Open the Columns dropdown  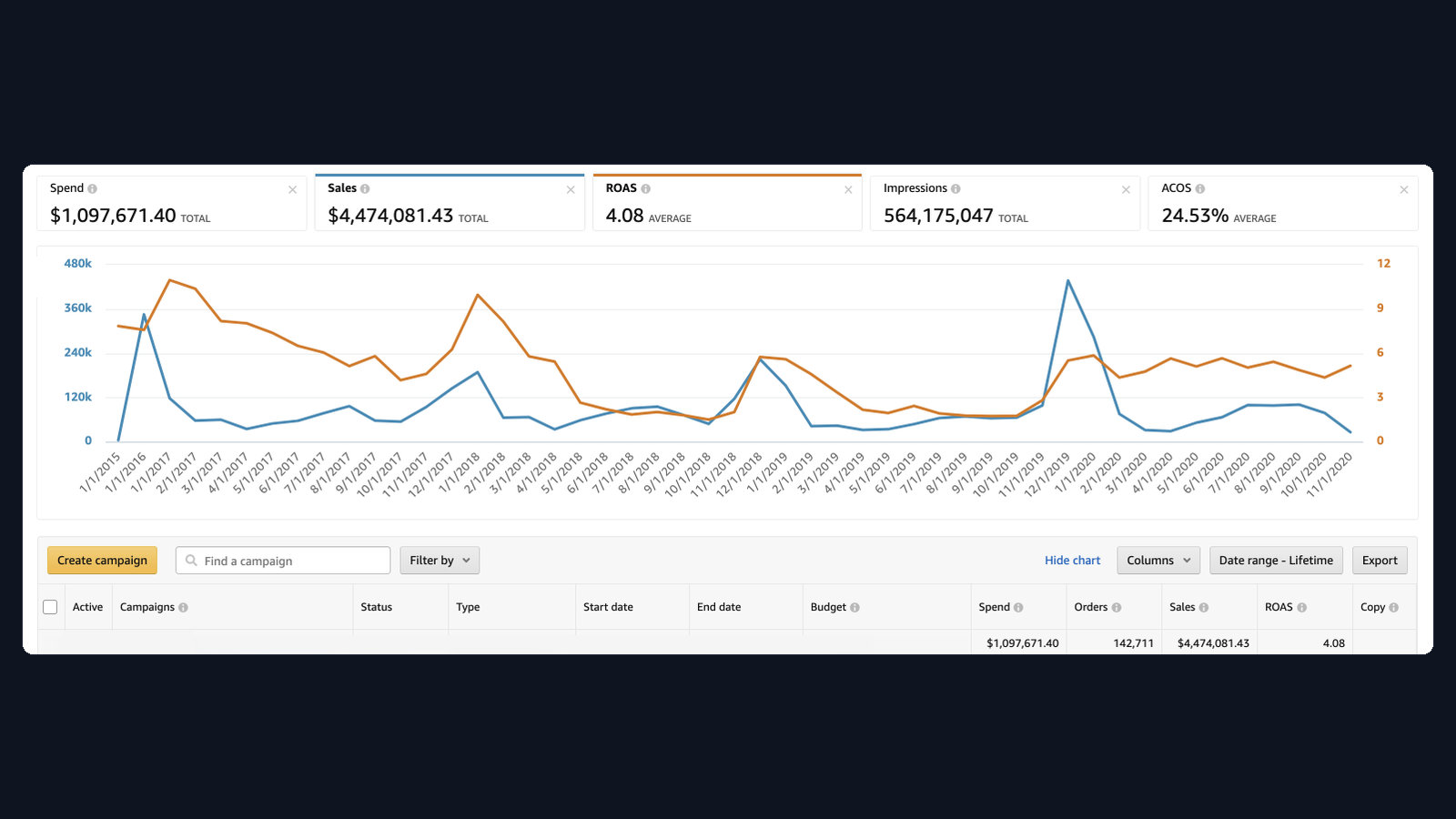tap(1158, 561)
